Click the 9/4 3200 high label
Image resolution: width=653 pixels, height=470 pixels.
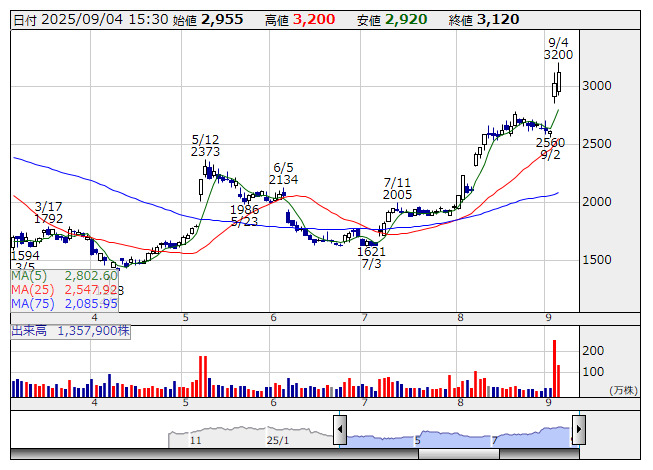(558, 49)
